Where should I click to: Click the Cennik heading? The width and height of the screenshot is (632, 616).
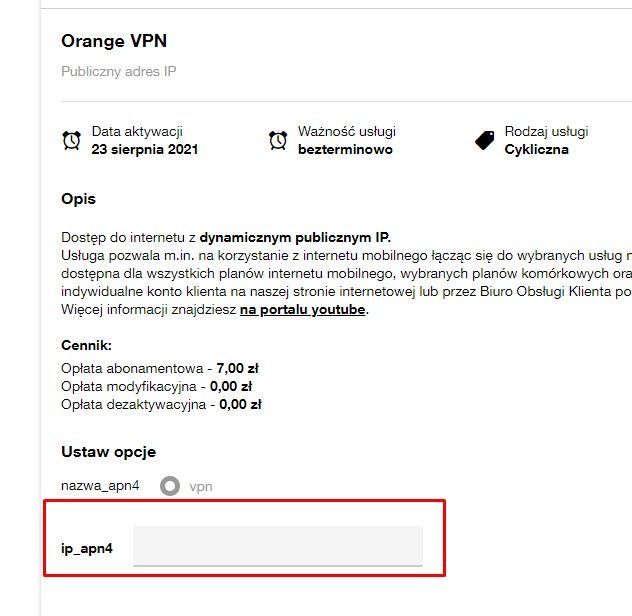pos(86,346)
